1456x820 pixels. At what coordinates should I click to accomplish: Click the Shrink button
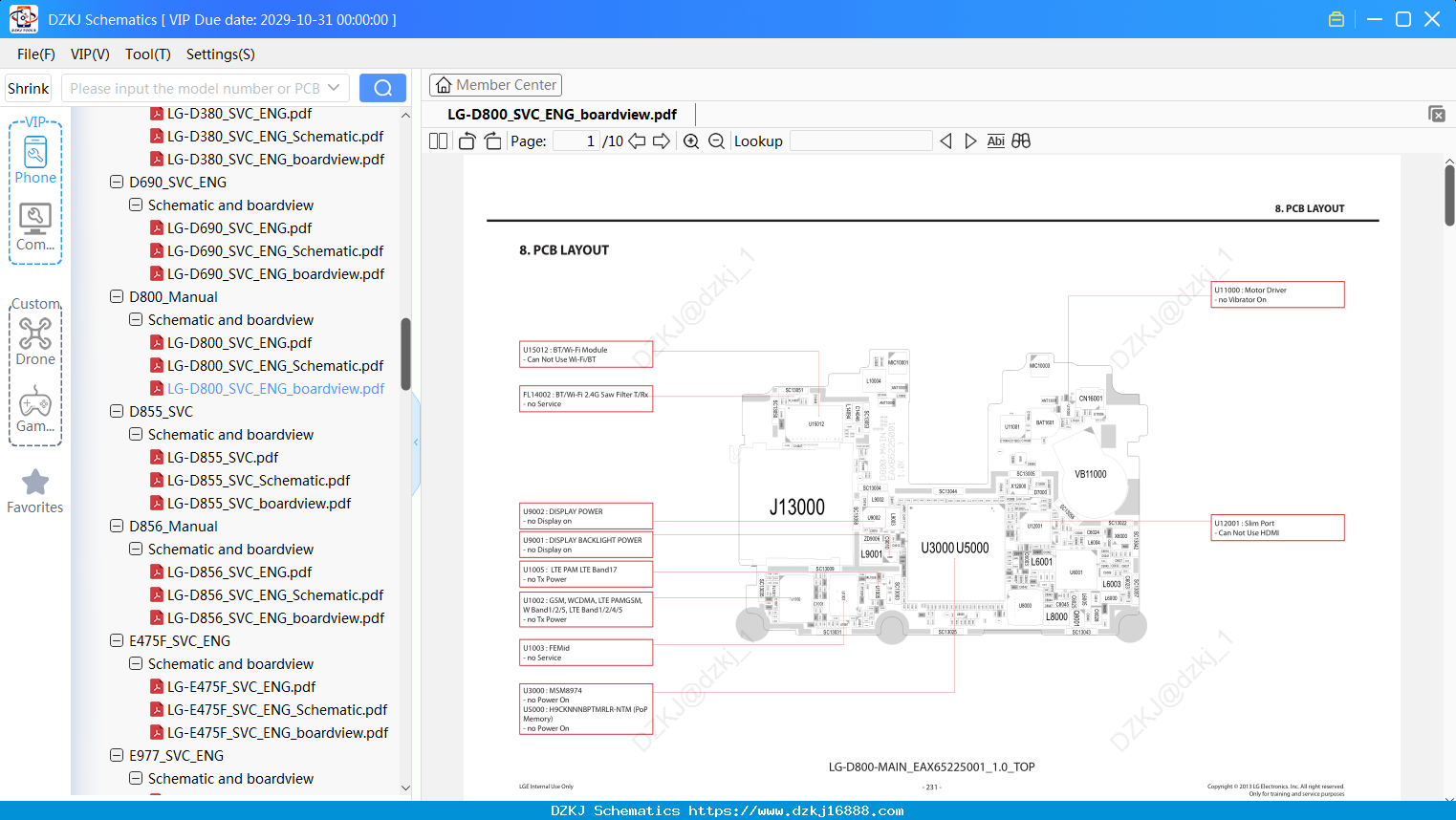pos(29,88)
